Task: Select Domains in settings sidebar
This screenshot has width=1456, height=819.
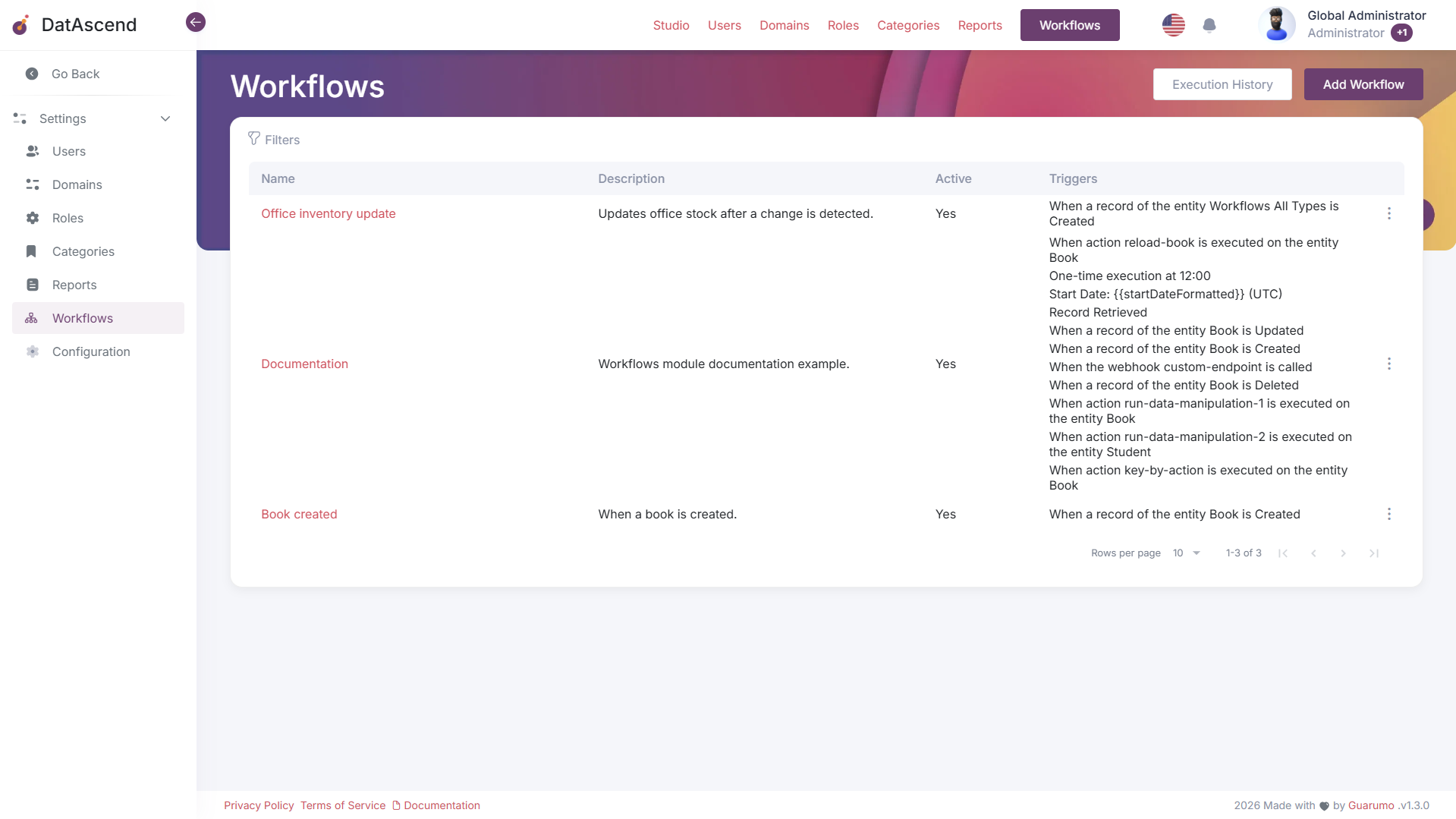Action: tap(77, 184)
